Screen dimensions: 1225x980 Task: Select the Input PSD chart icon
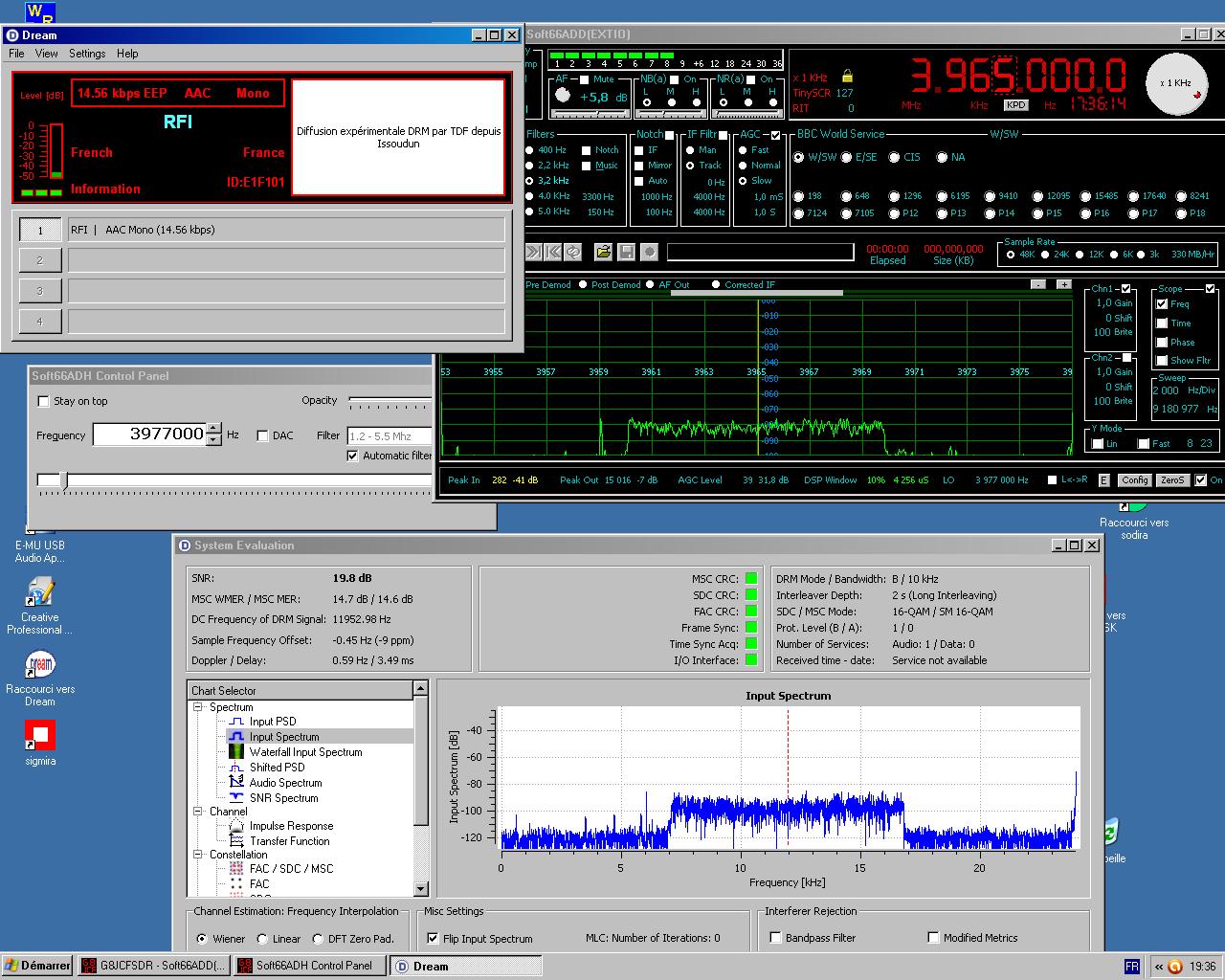(x=236, y=722)
